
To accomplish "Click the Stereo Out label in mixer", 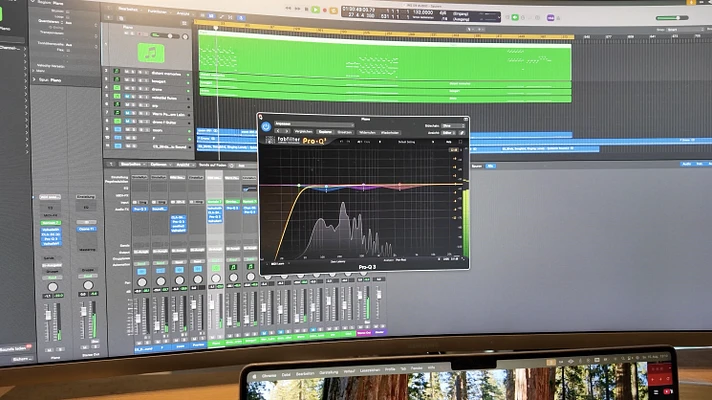I will tap(364, 333).
